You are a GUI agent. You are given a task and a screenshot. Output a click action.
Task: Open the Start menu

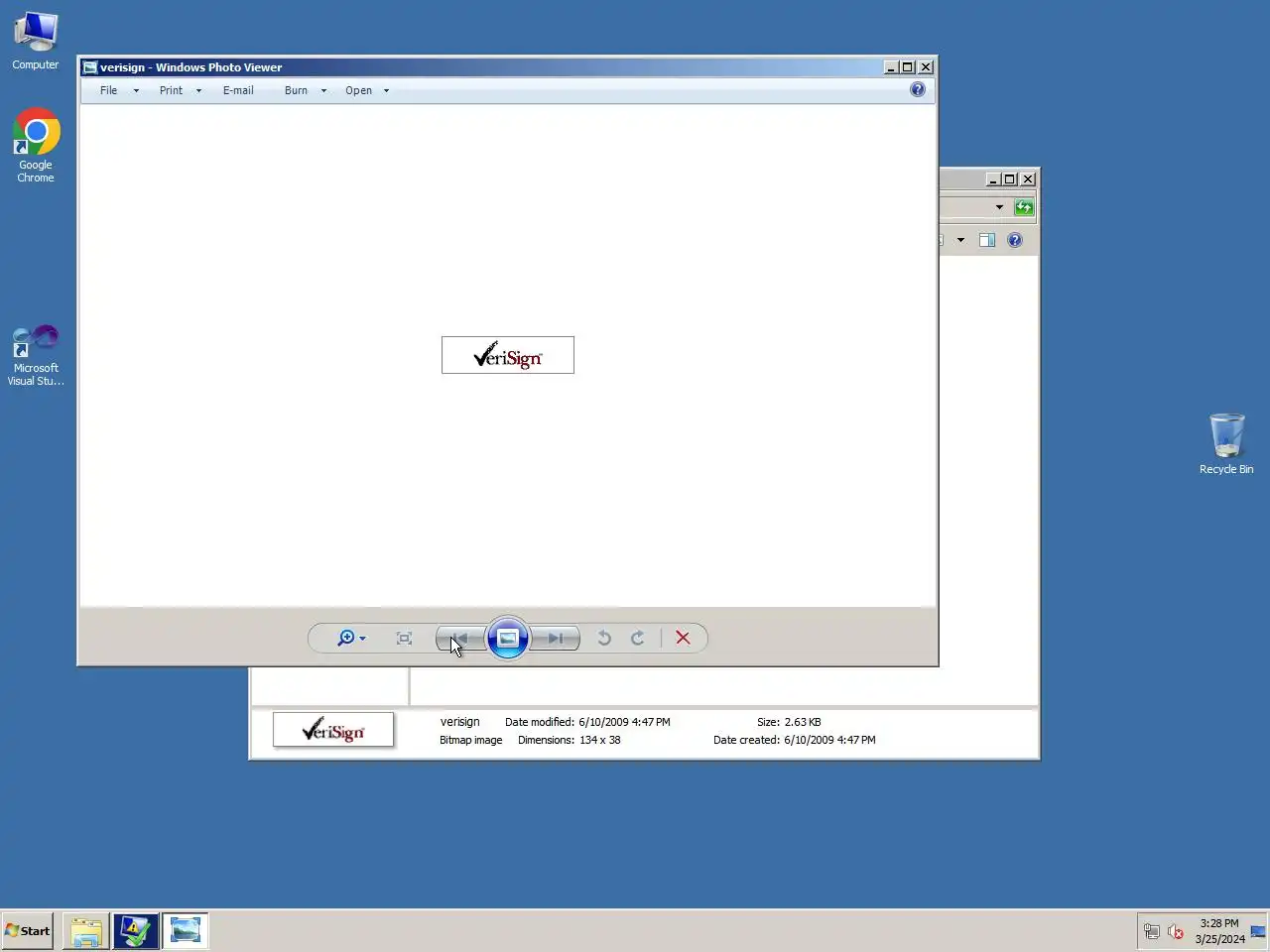[27, 930]
